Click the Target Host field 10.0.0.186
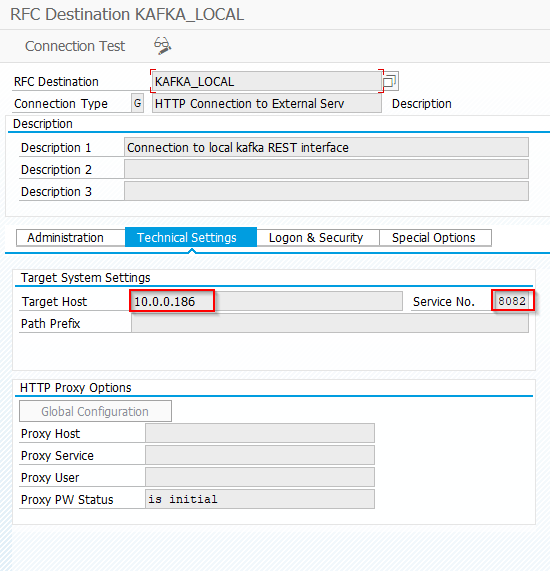 (x=266, y=301)
